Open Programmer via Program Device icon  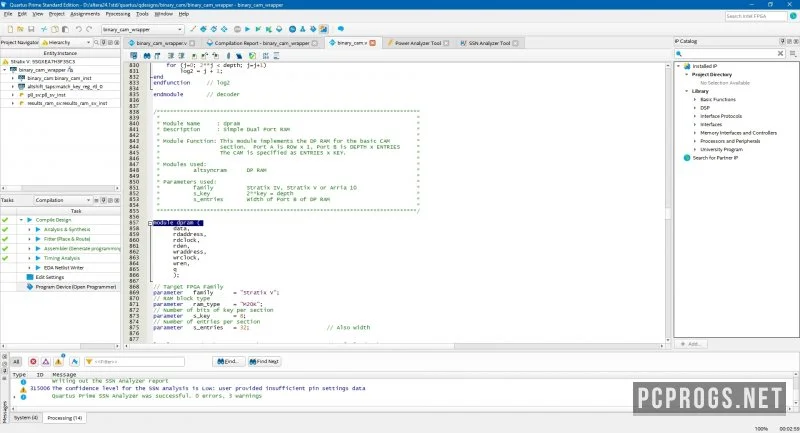point(30,287)
